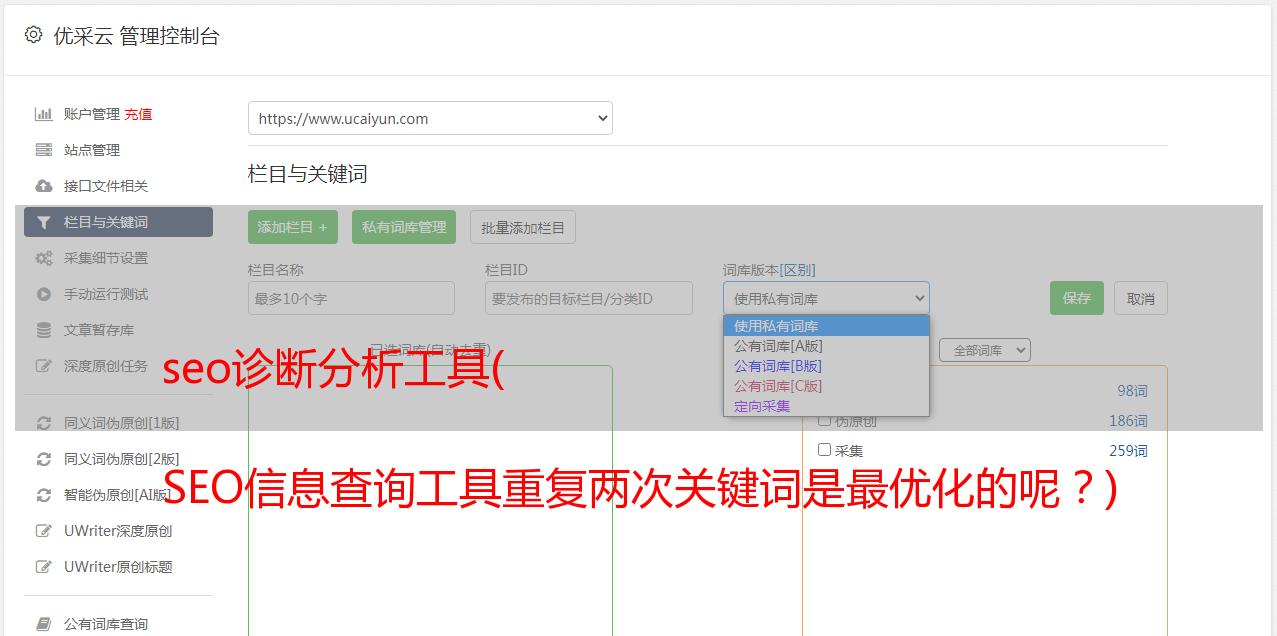Open the site URL dropdown

click(x=430, y=118)
